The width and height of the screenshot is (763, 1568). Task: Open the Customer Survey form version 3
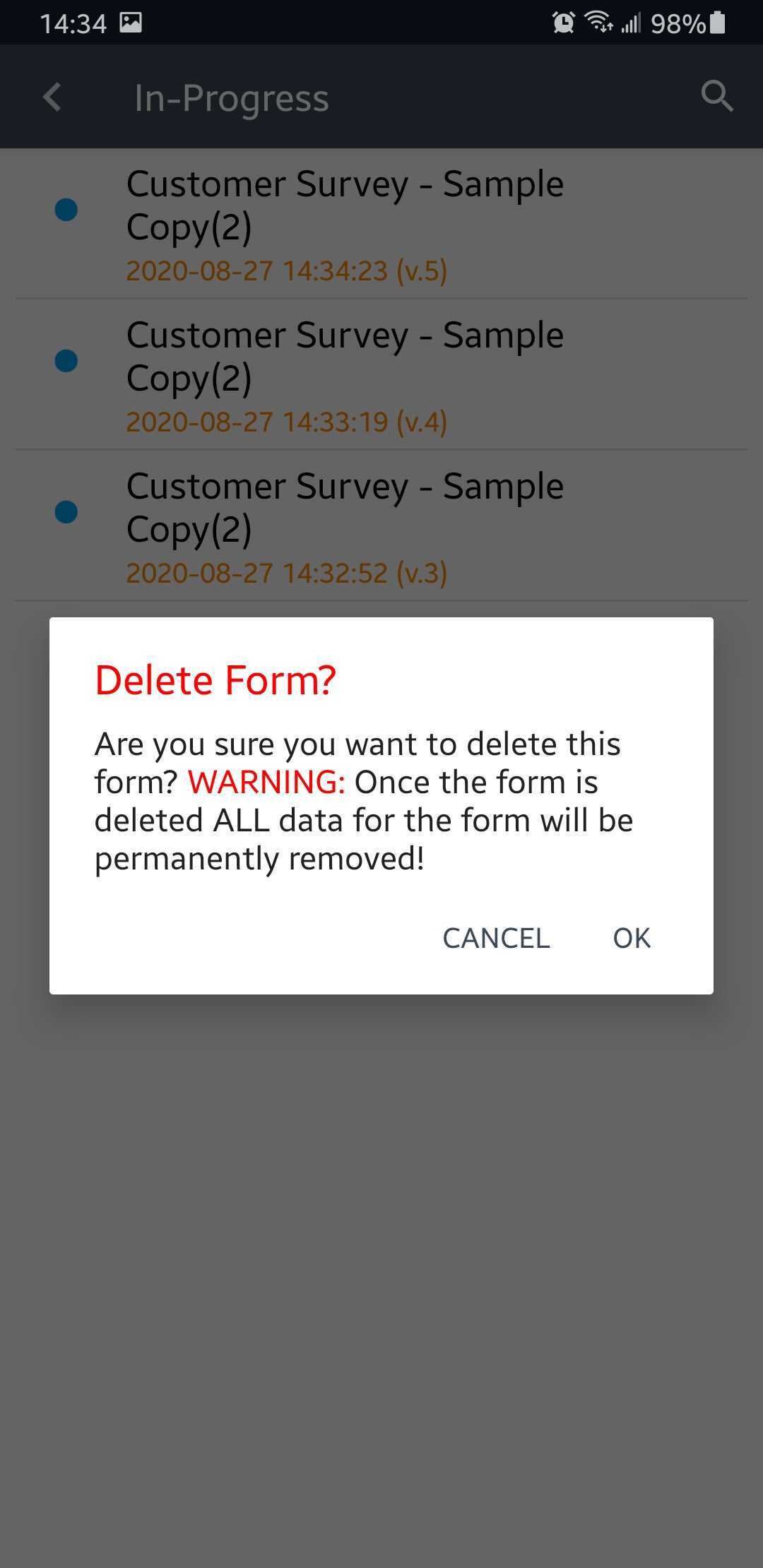click(345, 506)
